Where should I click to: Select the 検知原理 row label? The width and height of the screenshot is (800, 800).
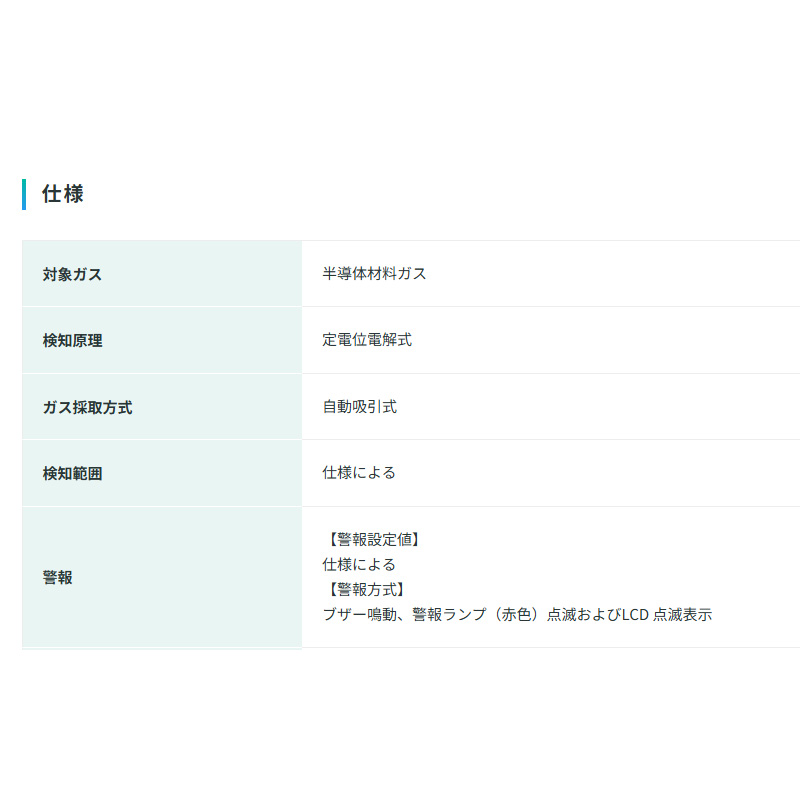pos(72,341)
